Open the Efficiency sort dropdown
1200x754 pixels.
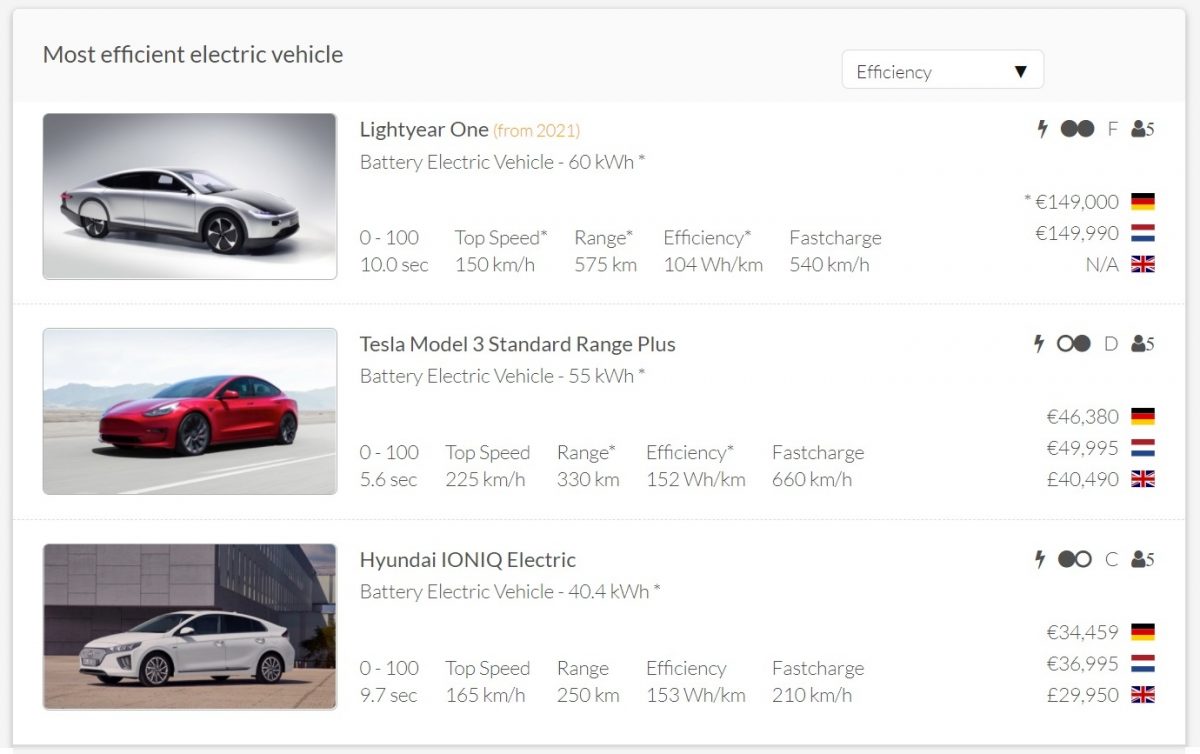(942, 71)
